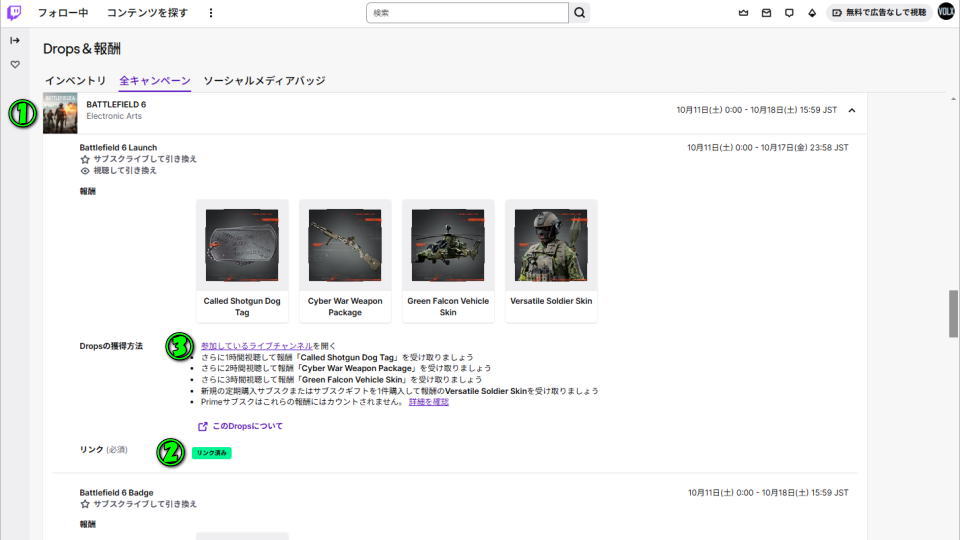Screen dimensions: 960x540
Task: Open the inbox mail icon
Action: (766, 13)
